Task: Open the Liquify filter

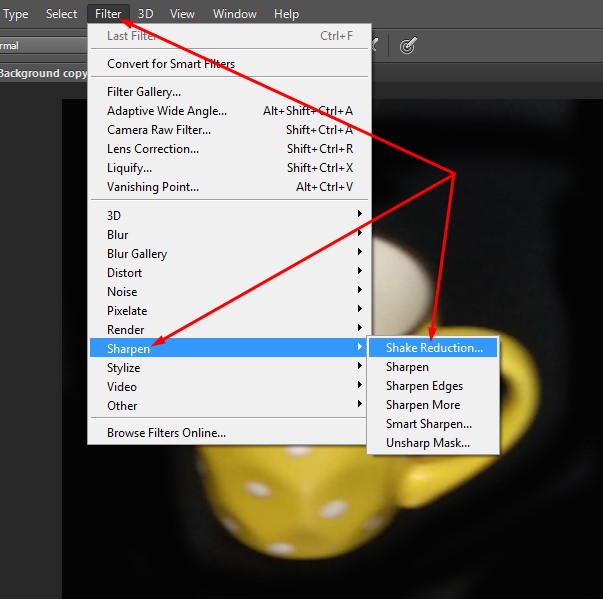Action: pyautogui.click(x=230, y=168)
